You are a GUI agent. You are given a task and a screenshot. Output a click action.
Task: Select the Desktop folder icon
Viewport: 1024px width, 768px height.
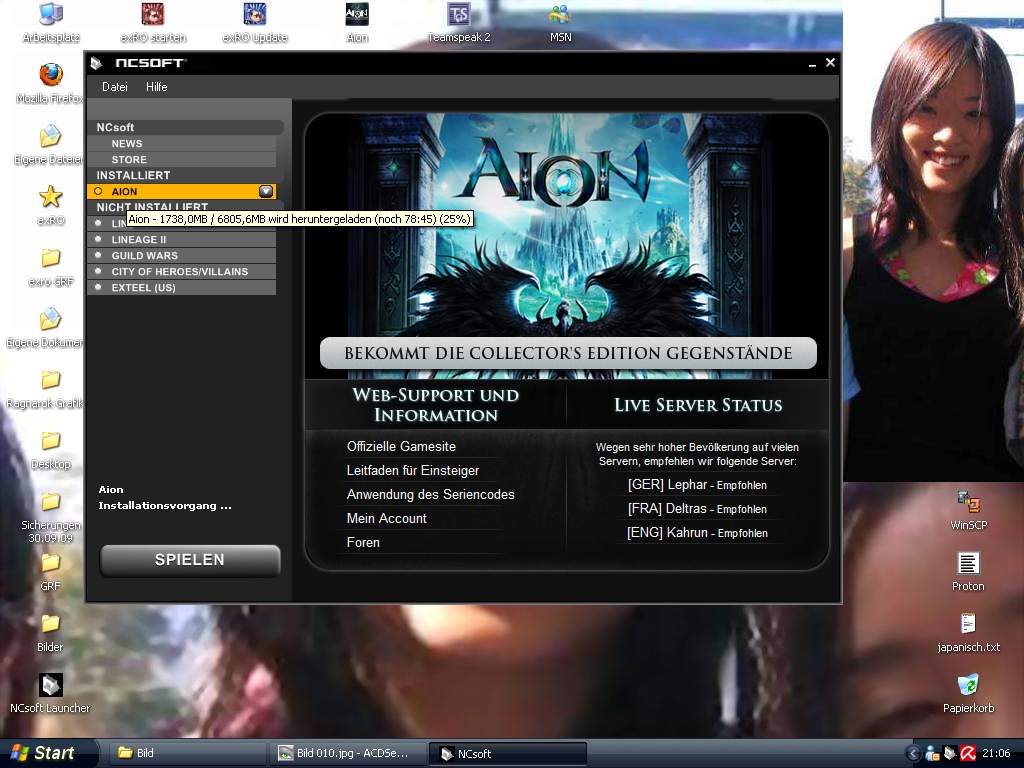click(51, 449)
